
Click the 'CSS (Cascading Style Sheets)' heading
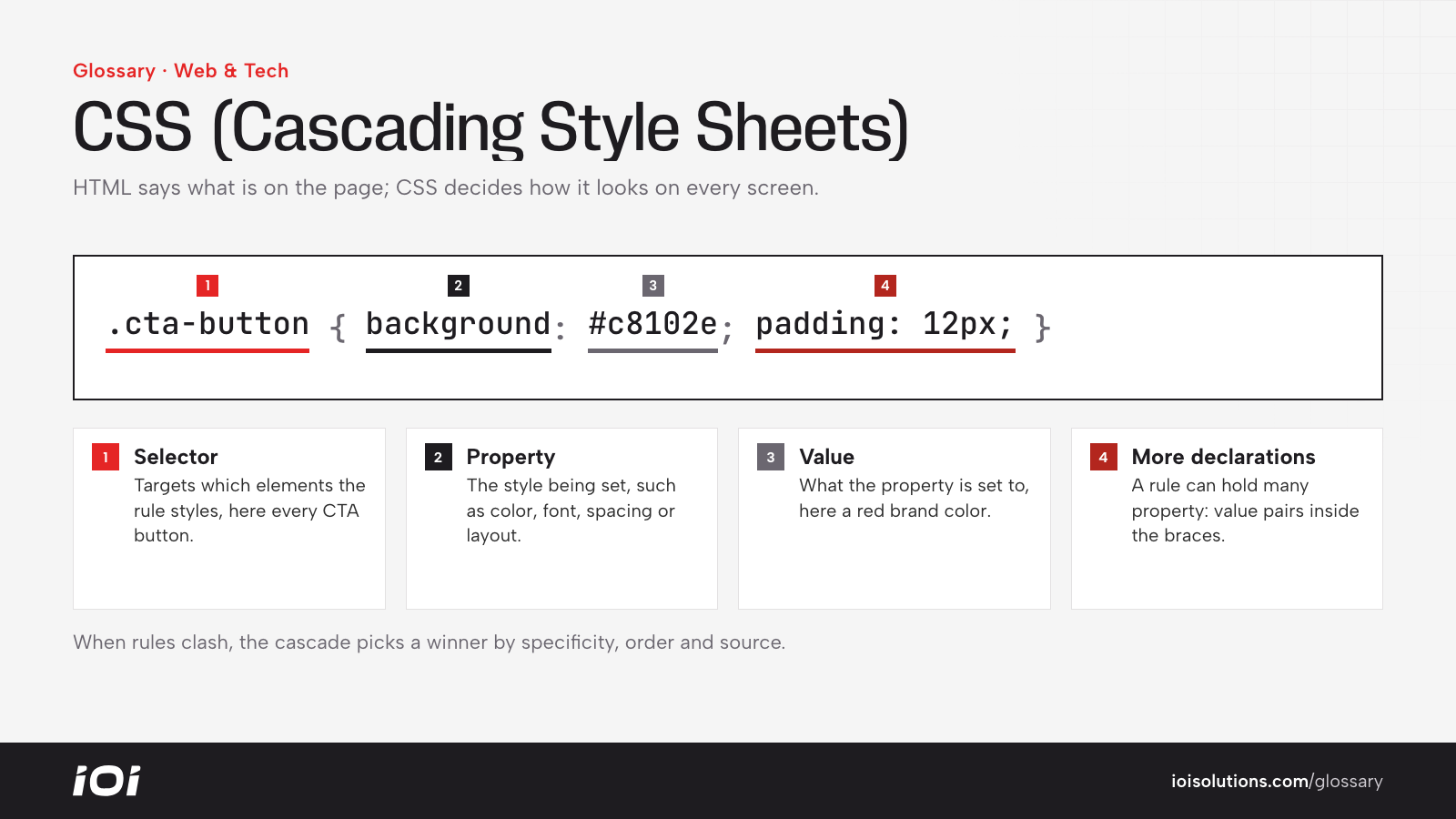tap(490, 128)
